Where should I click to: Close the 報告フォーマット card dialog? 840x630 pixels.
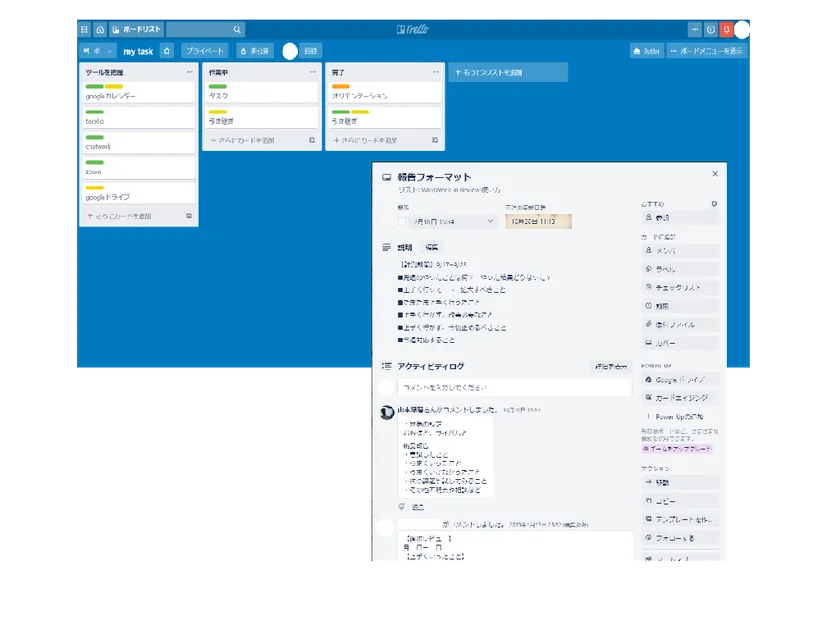[715, 174]
